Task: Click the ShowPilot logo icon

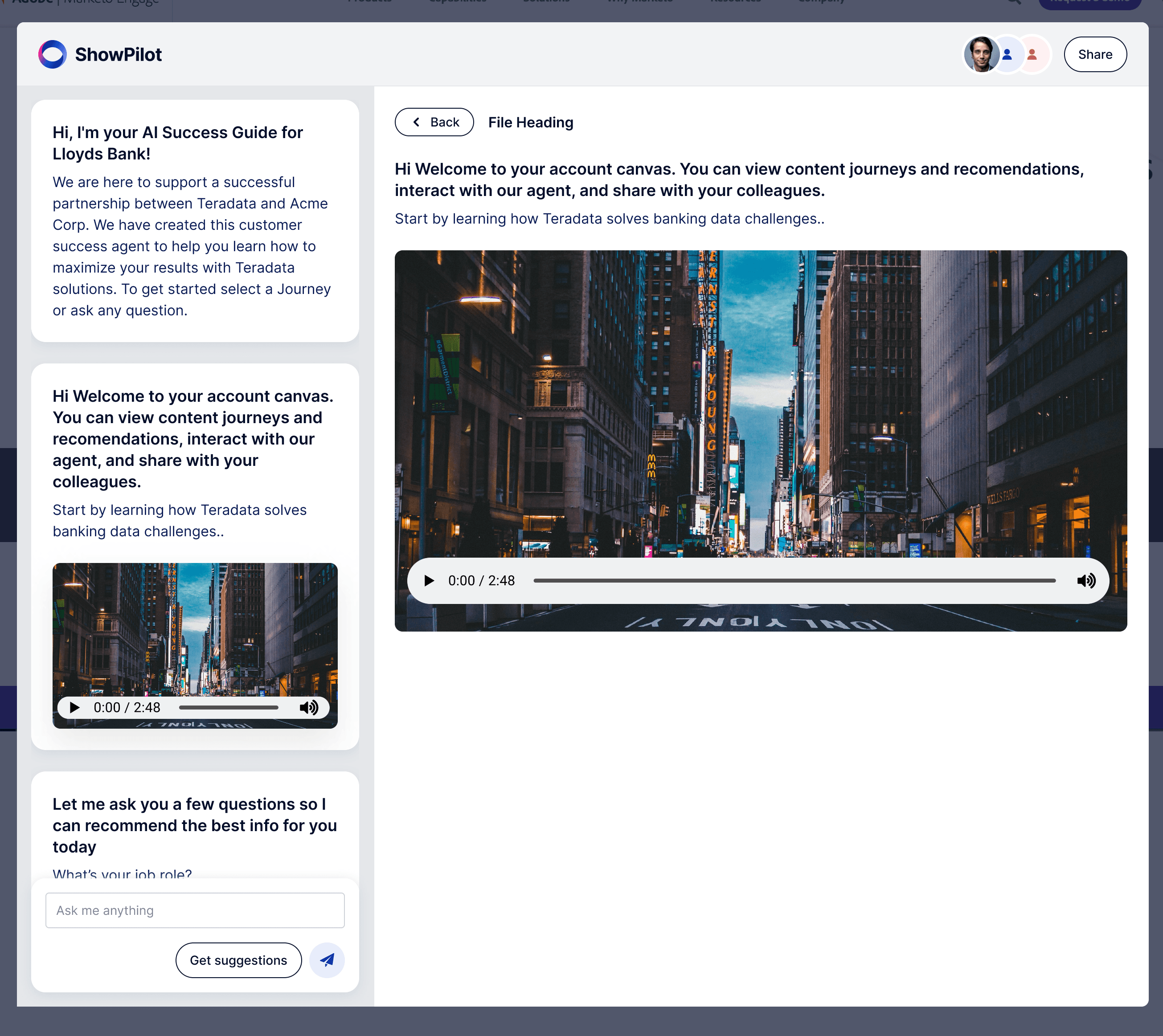Action: 53,54
